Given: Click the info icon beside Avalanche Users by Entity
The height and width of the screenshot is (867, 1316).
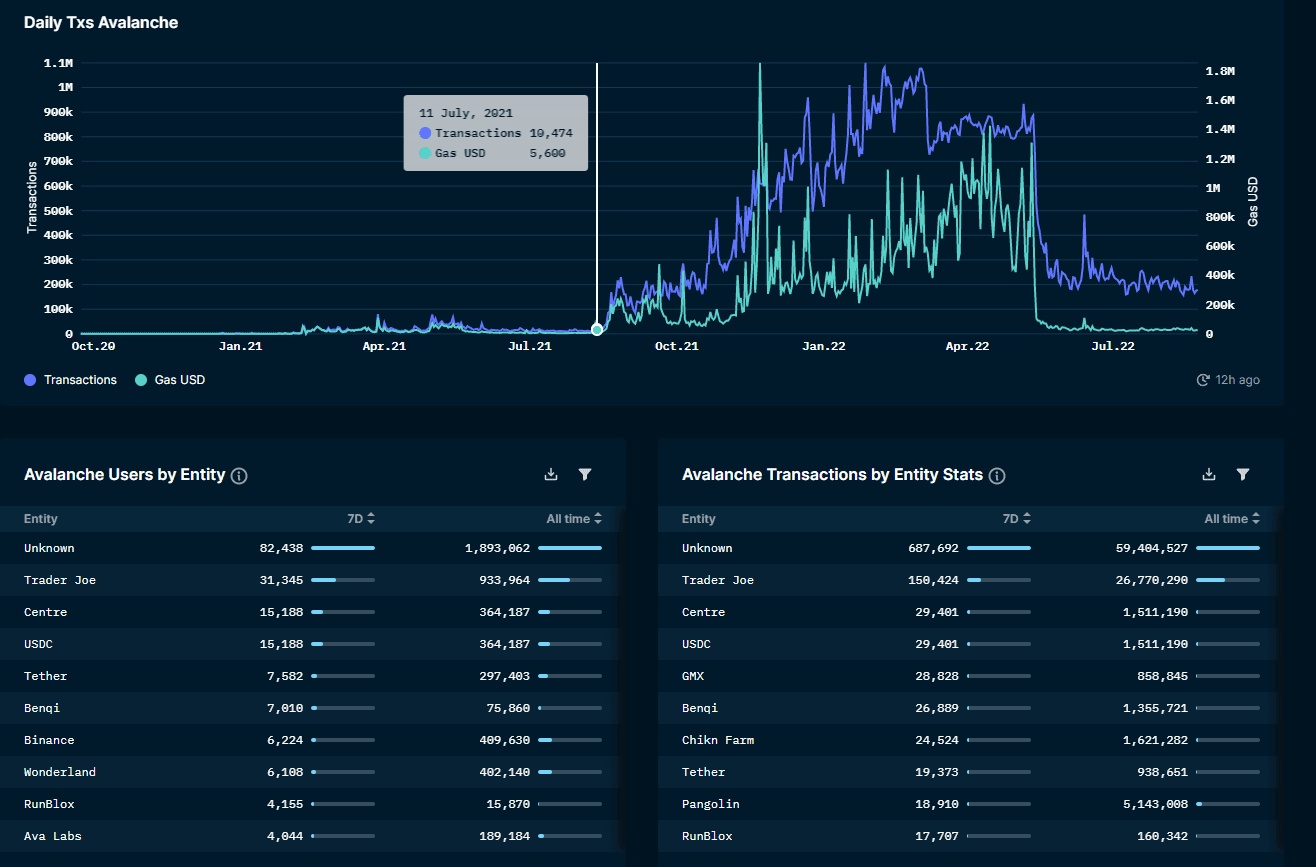Looking at the screenshot, I should (239, 475).
